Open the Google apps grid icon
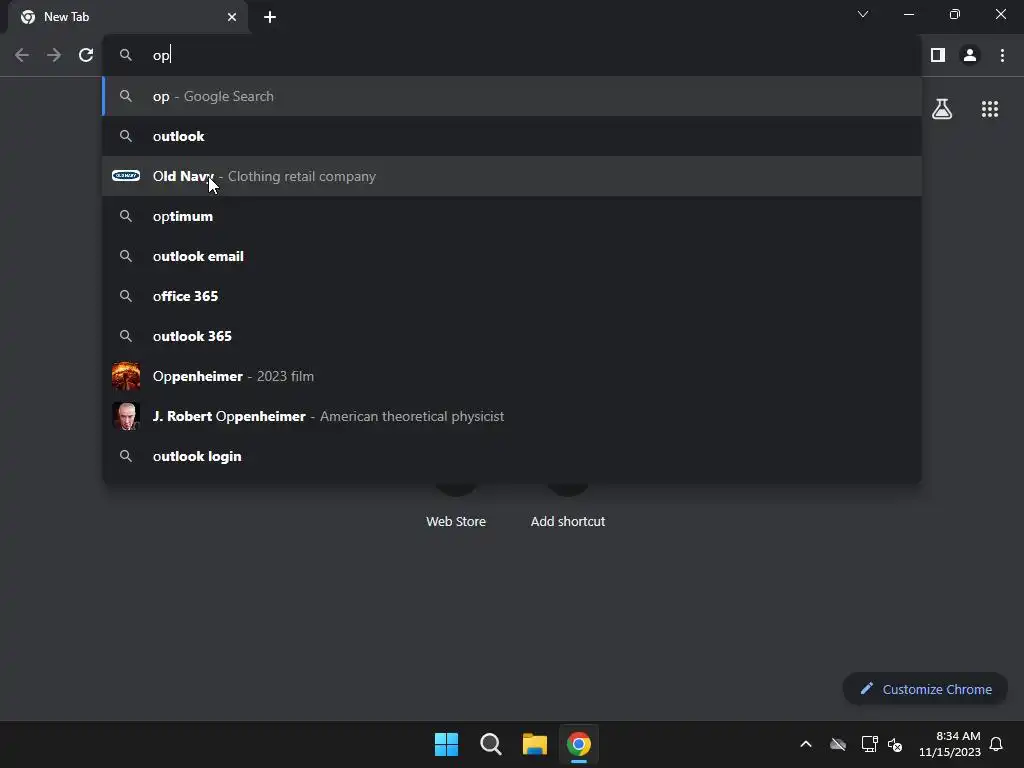 990,109
